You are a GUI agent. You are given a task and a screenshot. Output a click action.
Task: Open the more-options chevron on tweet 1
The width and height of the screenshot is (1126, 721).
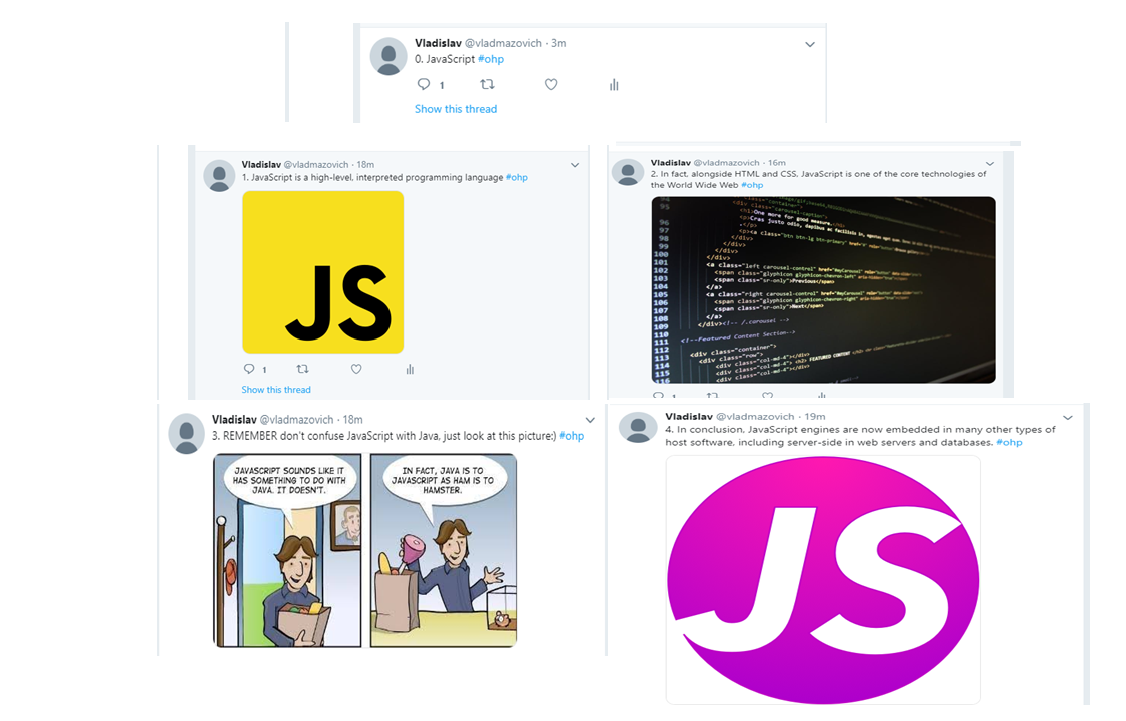click(575, 165)
